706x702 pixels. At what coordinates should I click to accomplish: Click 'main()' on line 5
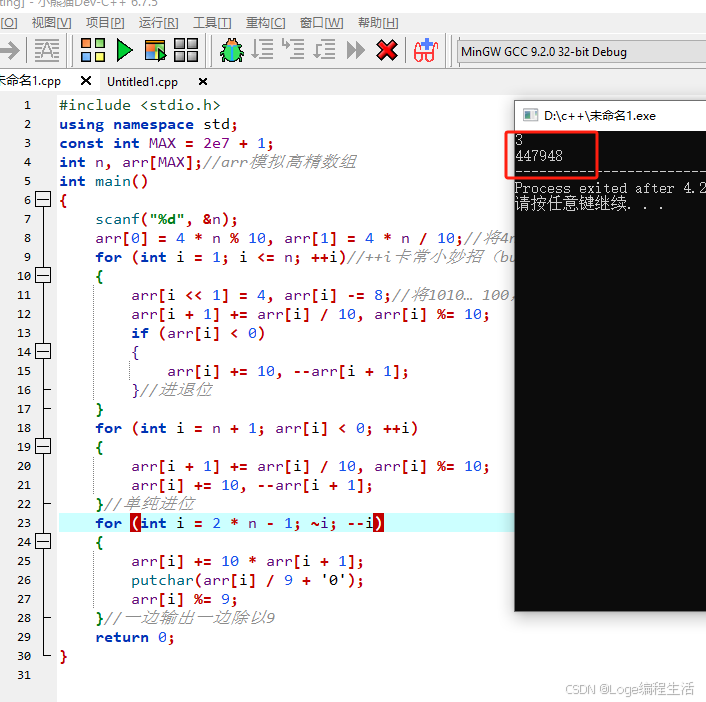pyautogui.click(x=122, y=181)
